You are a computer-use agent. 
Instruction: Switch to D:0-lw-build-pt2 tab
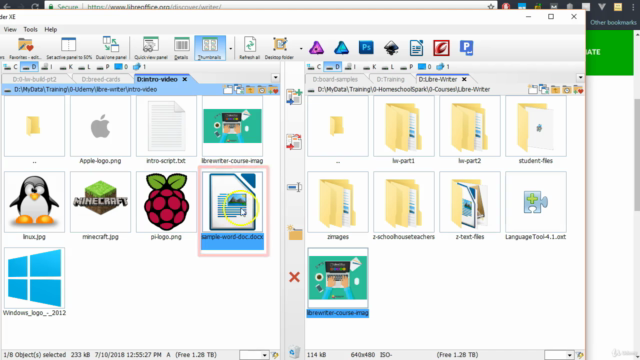coord(35,79)
